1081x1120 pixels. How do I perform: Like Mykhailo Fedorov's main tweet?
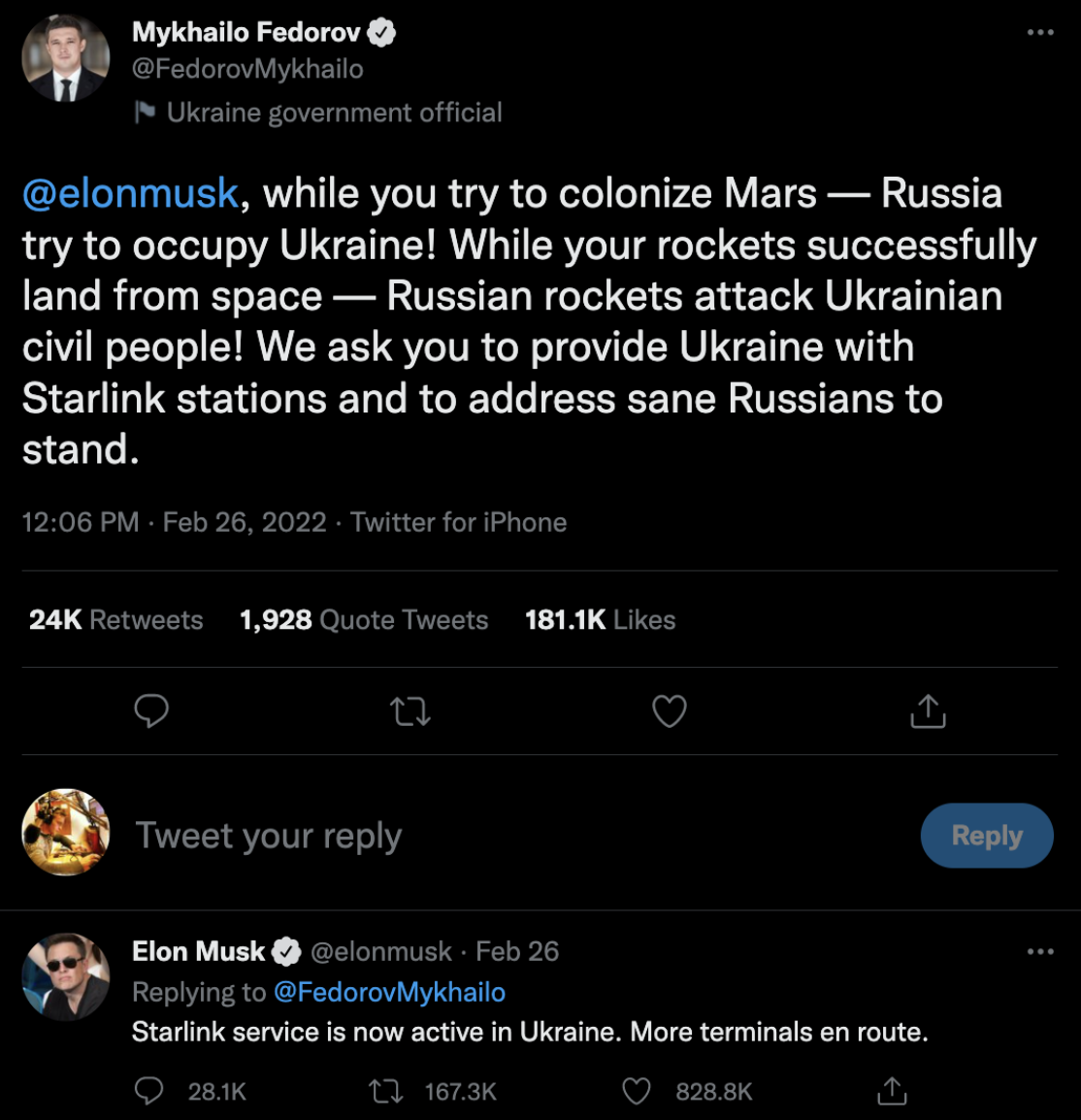tap(670, 711)
